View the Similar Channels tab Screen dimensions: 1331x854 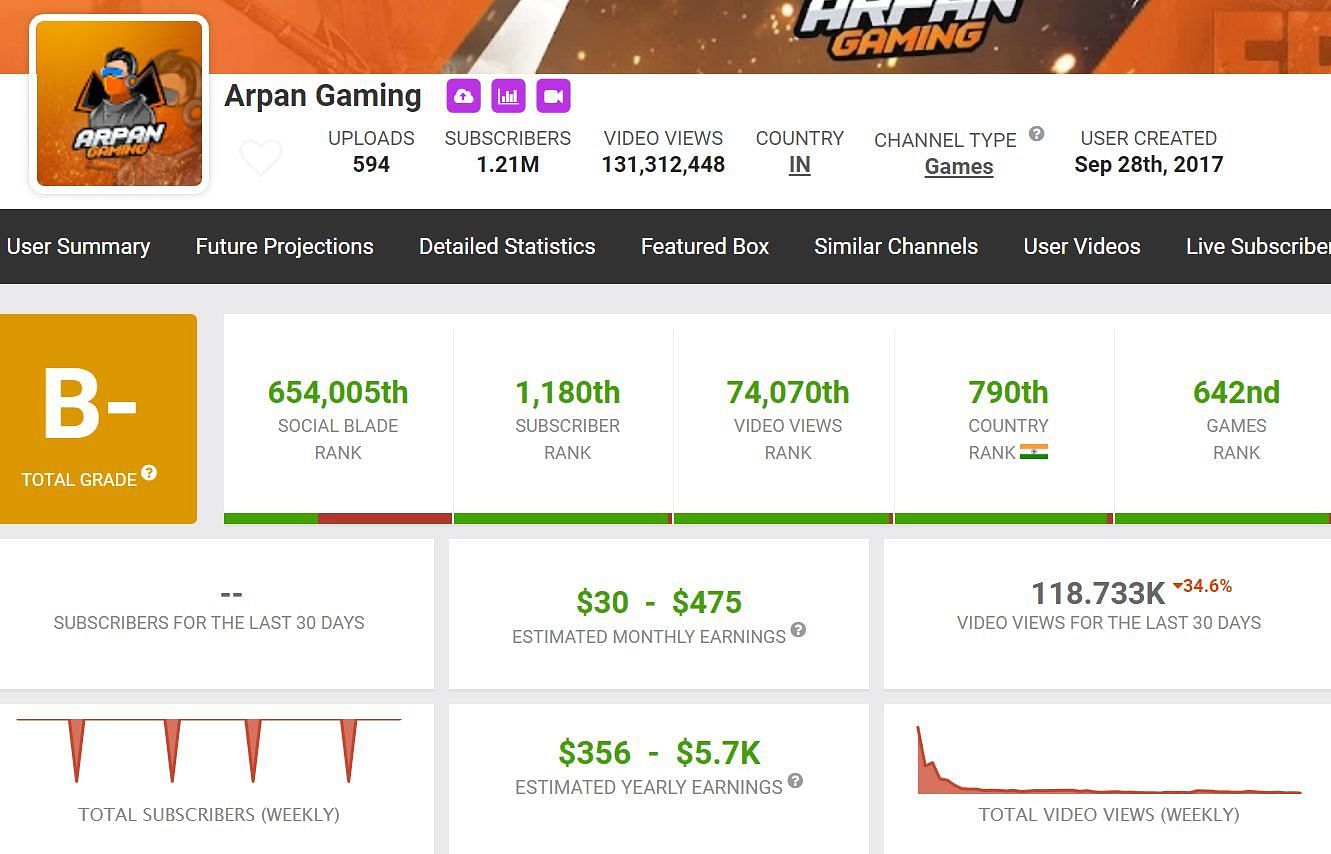pos(896,246)
